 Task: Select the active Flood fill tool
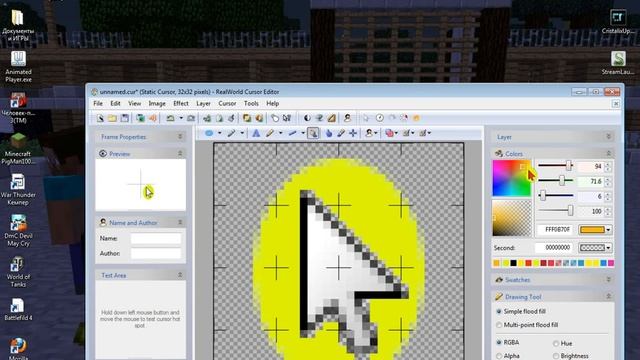tap(313, 133)
